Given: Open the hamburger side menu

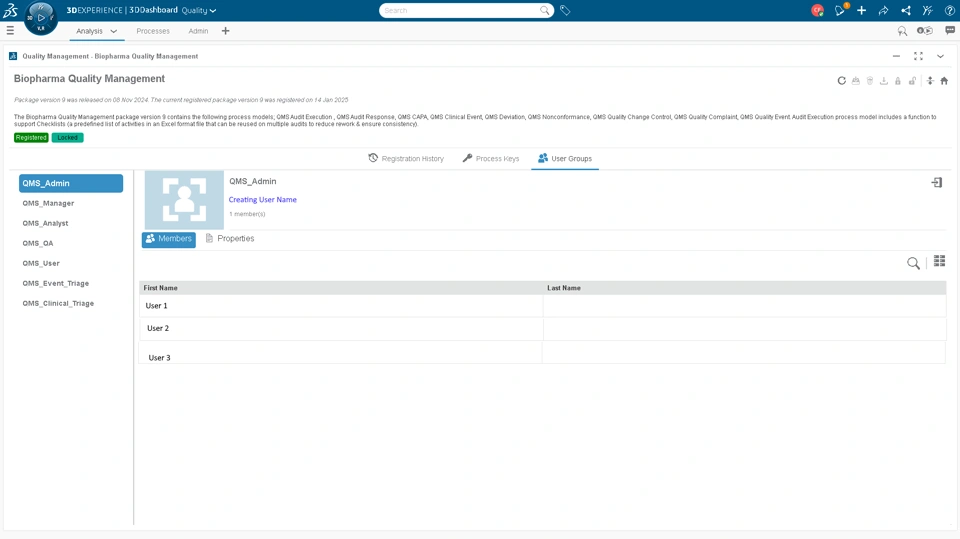Looking at the screenshot, I should 10,31.
